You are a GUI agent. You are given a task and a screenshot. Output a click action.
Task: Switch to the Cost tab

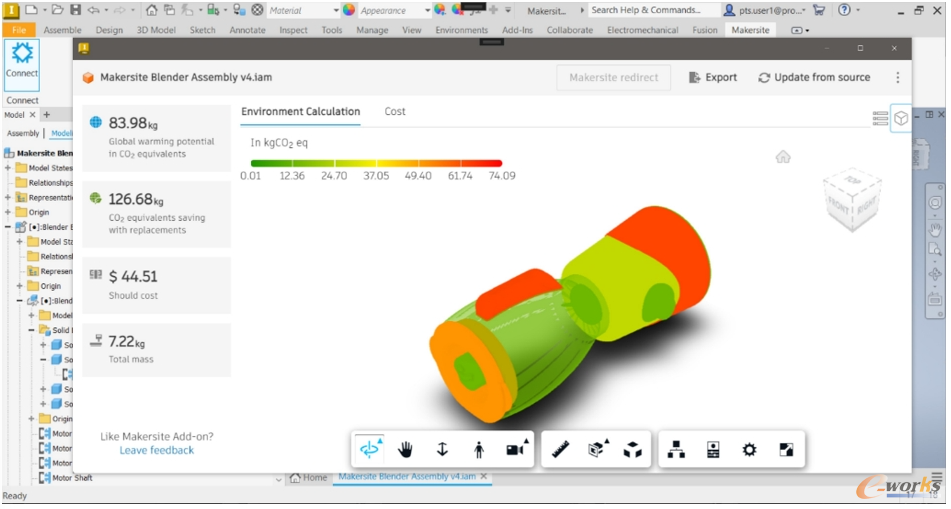(395, 112)
